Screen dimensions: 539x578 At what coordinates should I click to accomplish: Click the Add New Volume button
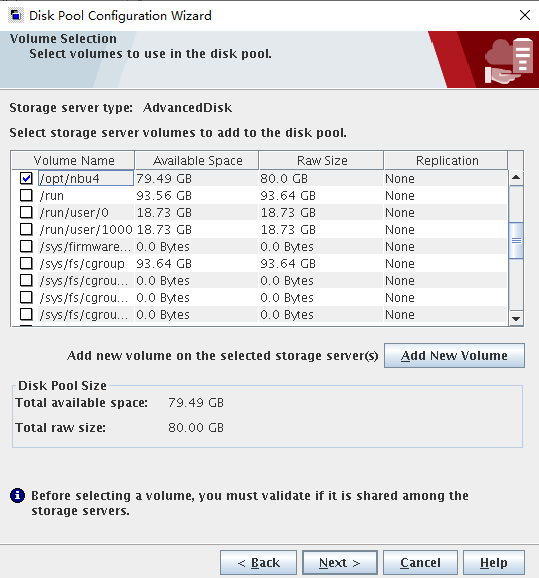454,356
